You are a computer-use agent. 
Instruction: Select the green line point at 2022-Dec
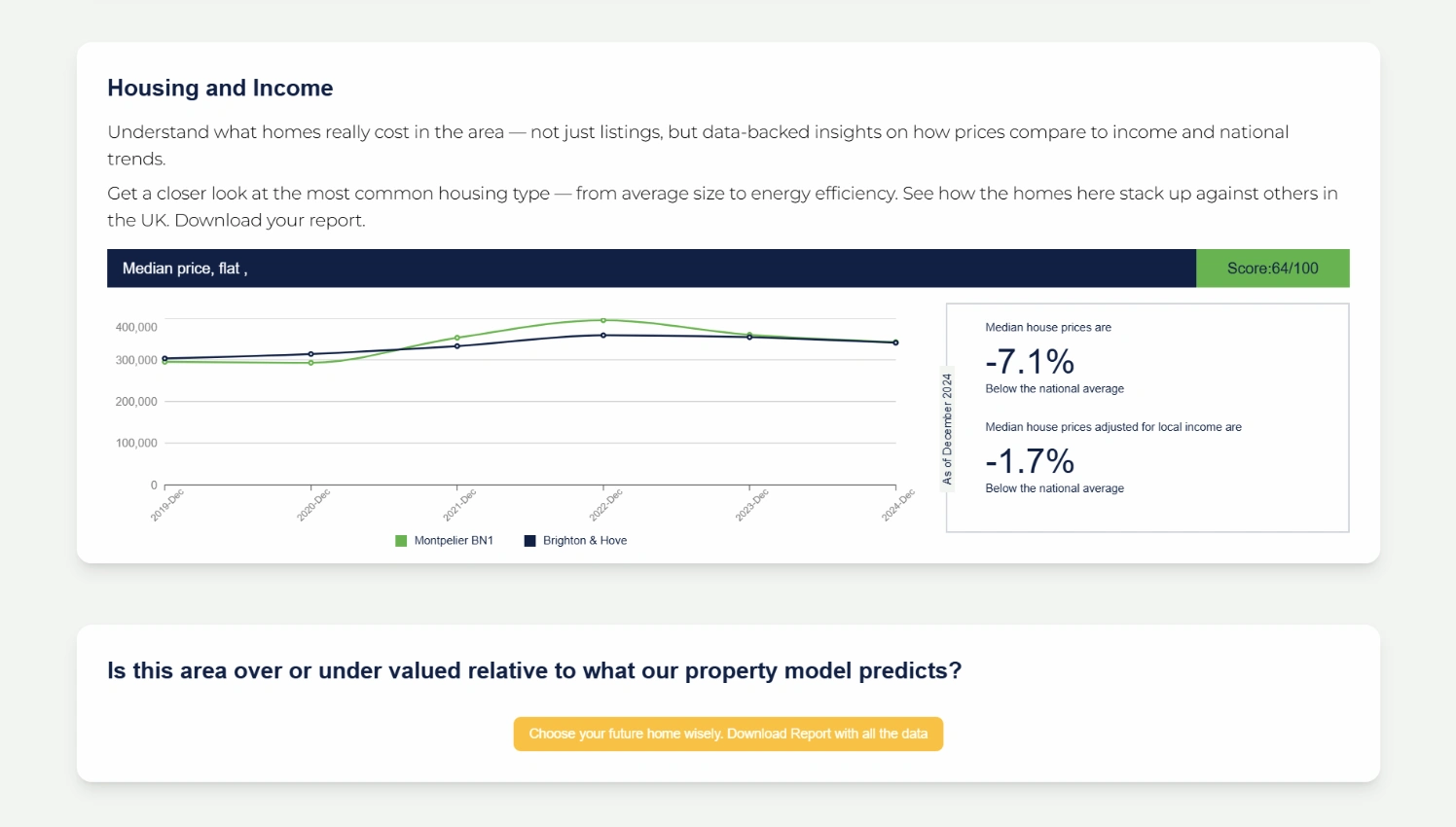click(603, 320)
